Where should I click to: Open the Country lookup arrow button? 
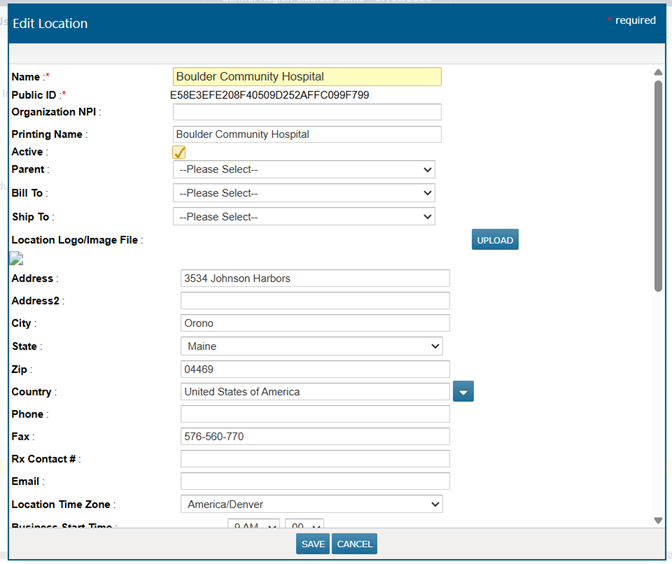coord(463,392)
